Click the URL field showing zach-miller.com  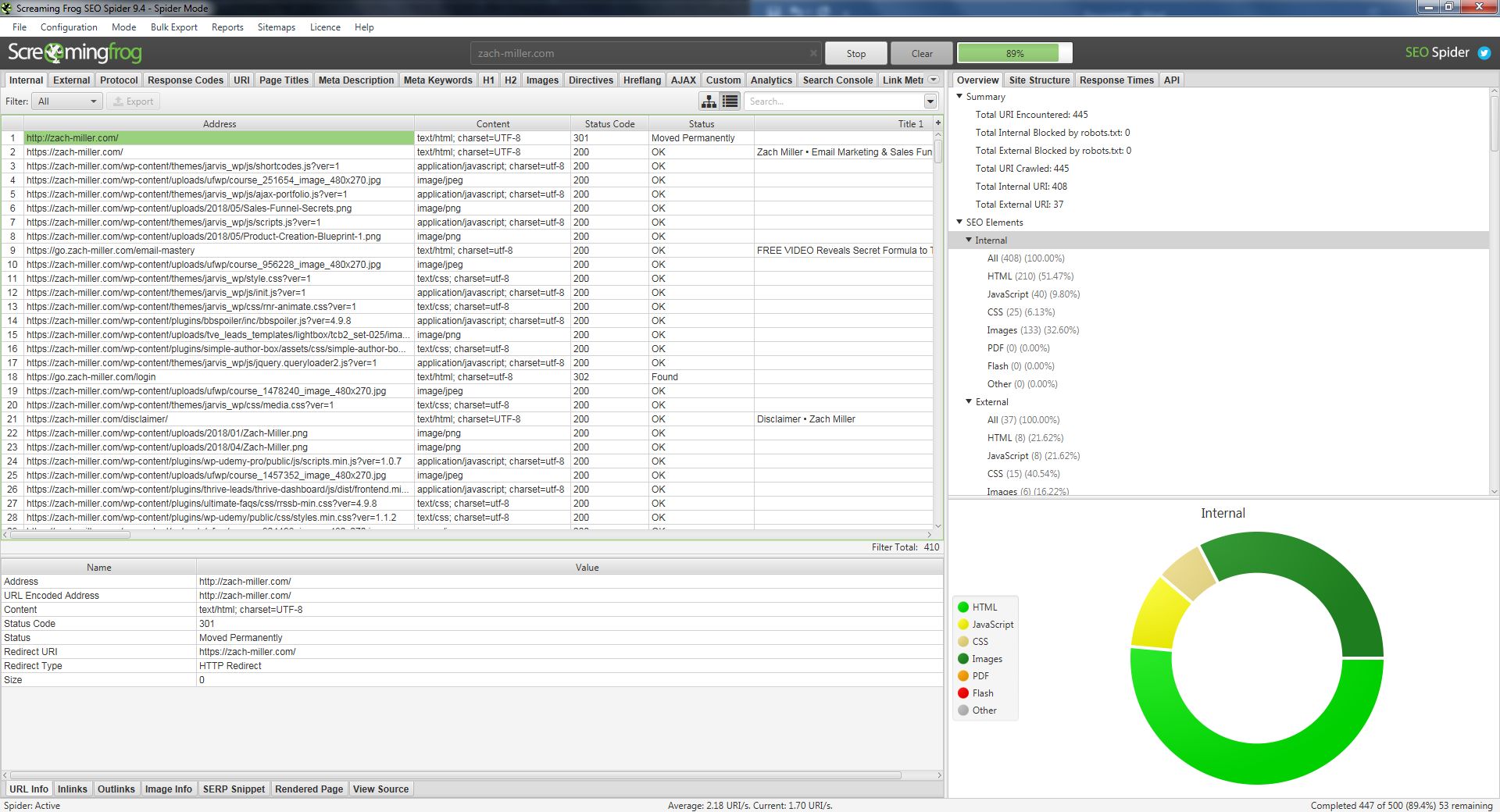645,53
